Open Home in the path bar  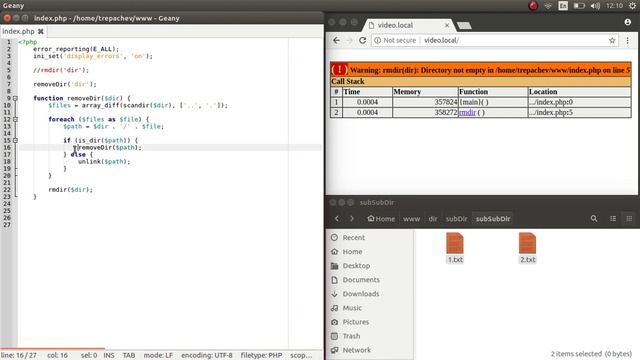coord(381,219)
